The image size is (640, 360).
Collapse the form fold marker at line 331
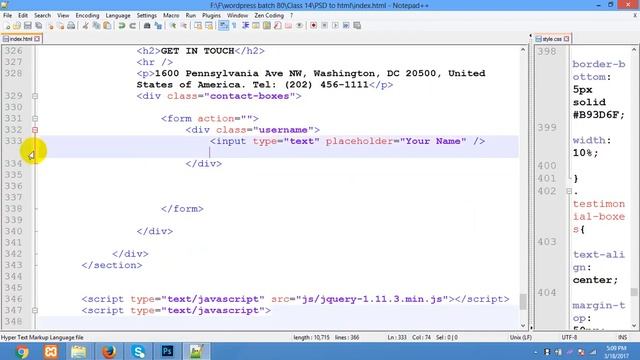[x=35, y=119]
